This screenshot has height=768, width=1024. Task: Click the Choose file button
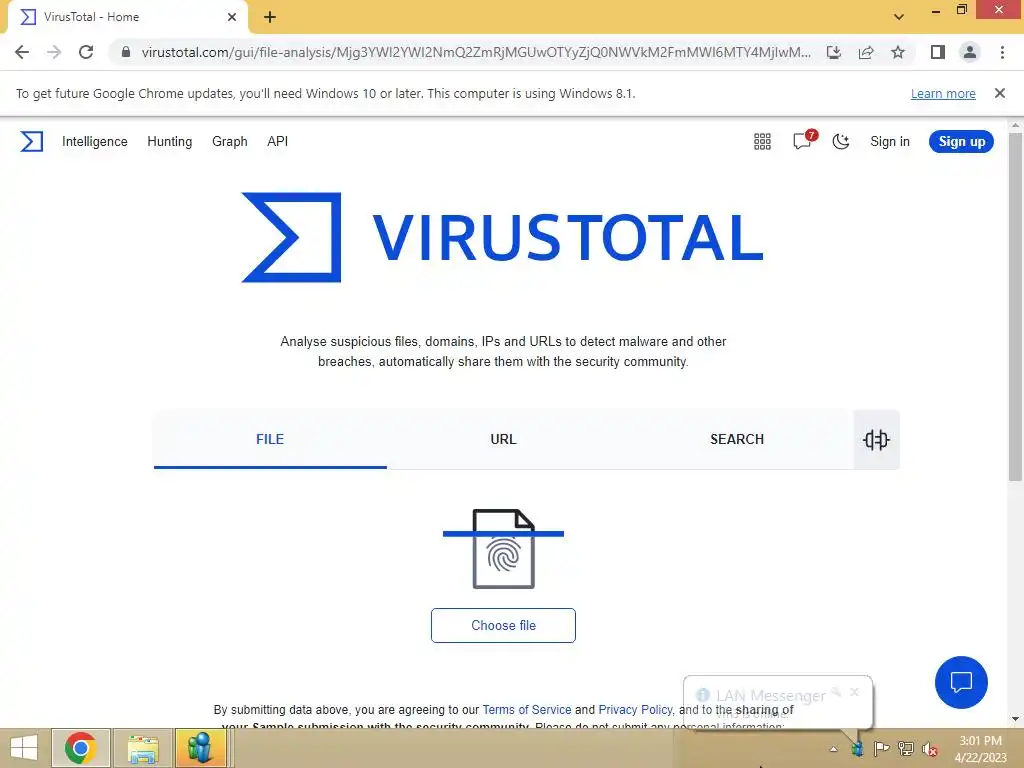(x=504, y=626)
